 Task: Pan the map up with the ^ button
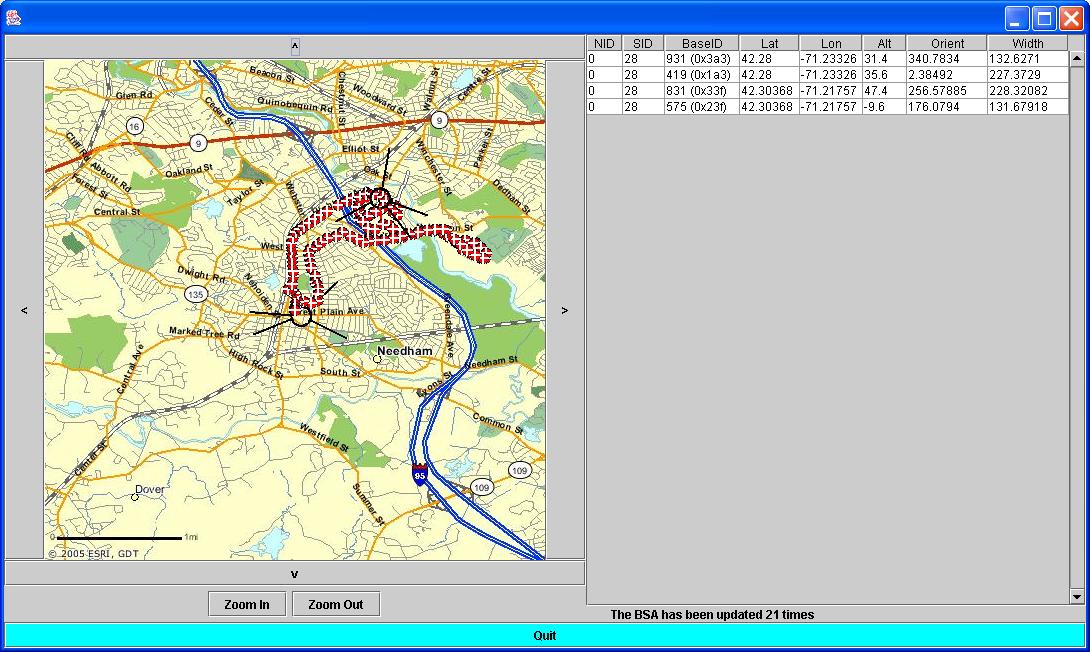tap(295, 46)
